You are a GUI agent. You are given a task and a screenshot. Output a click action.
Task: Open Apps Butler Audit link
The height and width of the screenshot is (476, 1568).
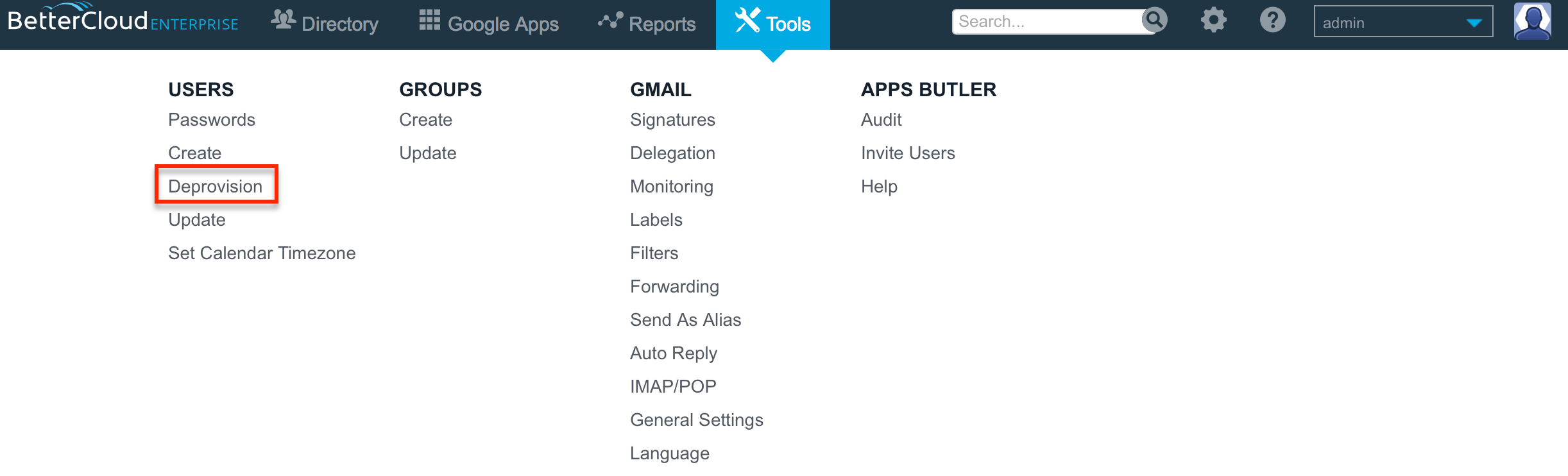(882, 119)
